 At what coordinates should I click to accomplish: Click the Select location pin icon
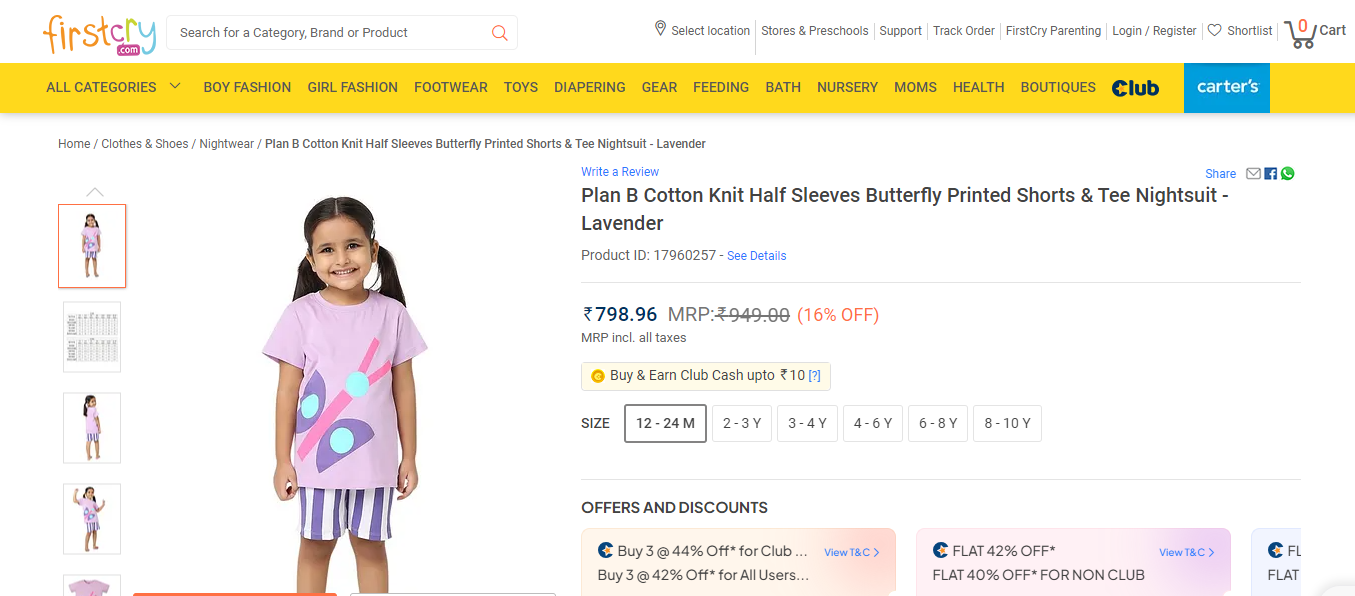(x=660, y=29)
